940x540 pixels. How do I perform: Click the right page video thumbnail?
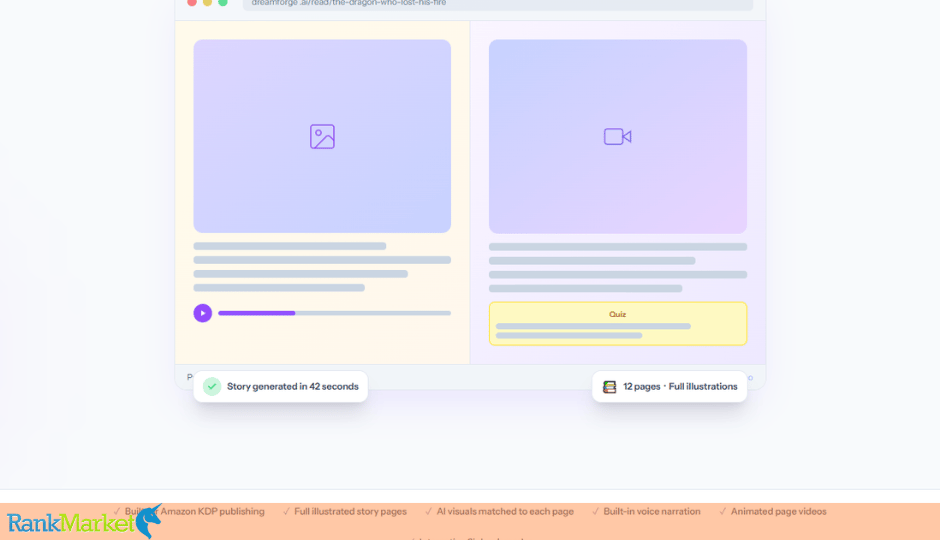coord(617,136)
